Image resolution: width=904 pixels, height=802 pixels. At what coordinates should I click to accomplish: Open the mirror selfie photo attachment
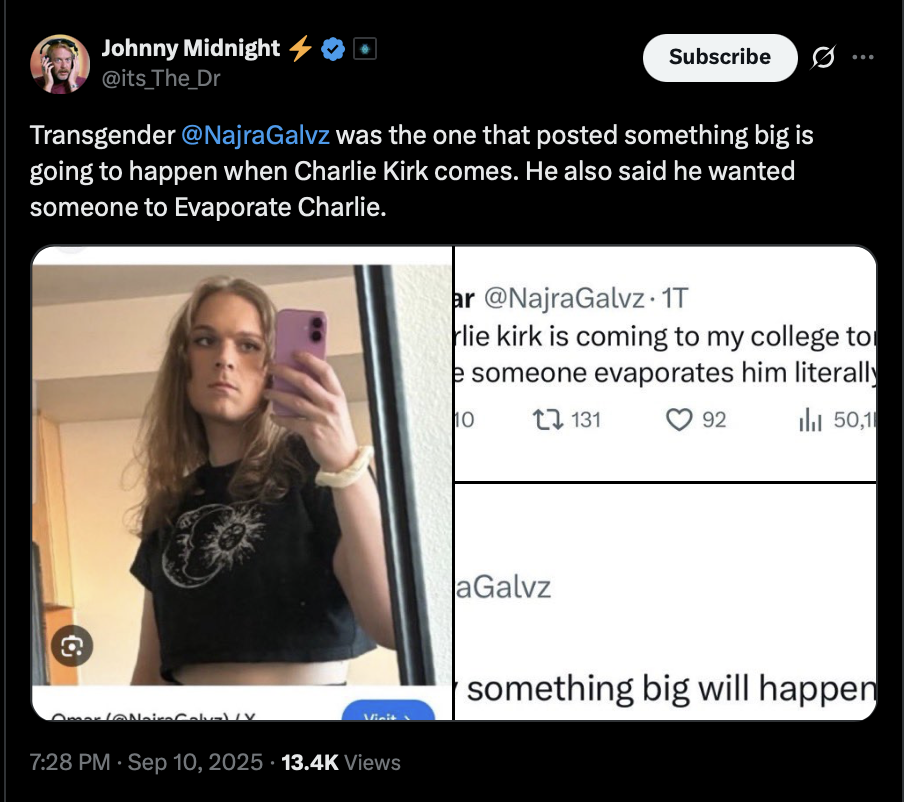point(243,482)
